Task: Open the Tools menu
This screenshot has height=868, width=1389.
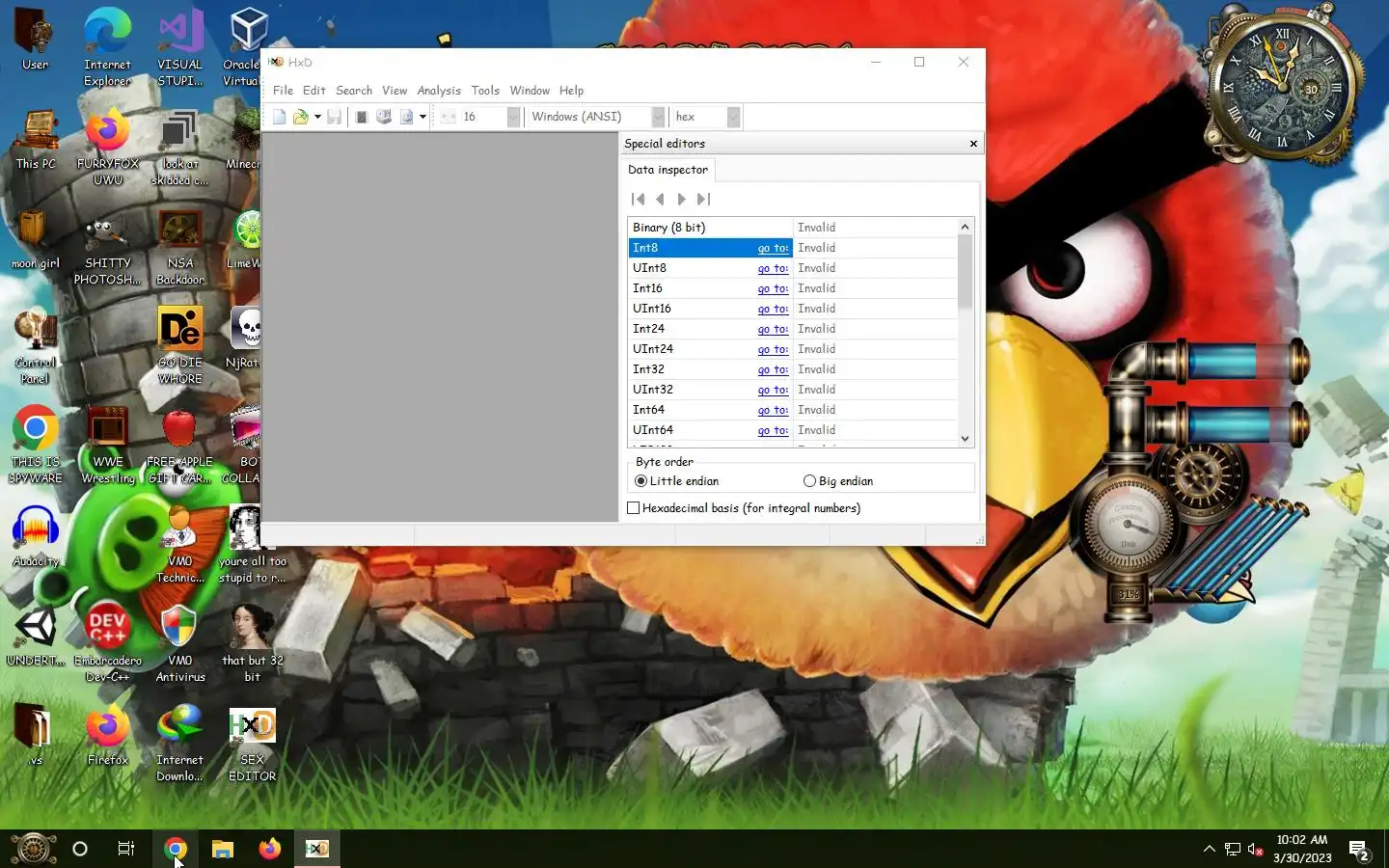Action: (x=485, y=91)
